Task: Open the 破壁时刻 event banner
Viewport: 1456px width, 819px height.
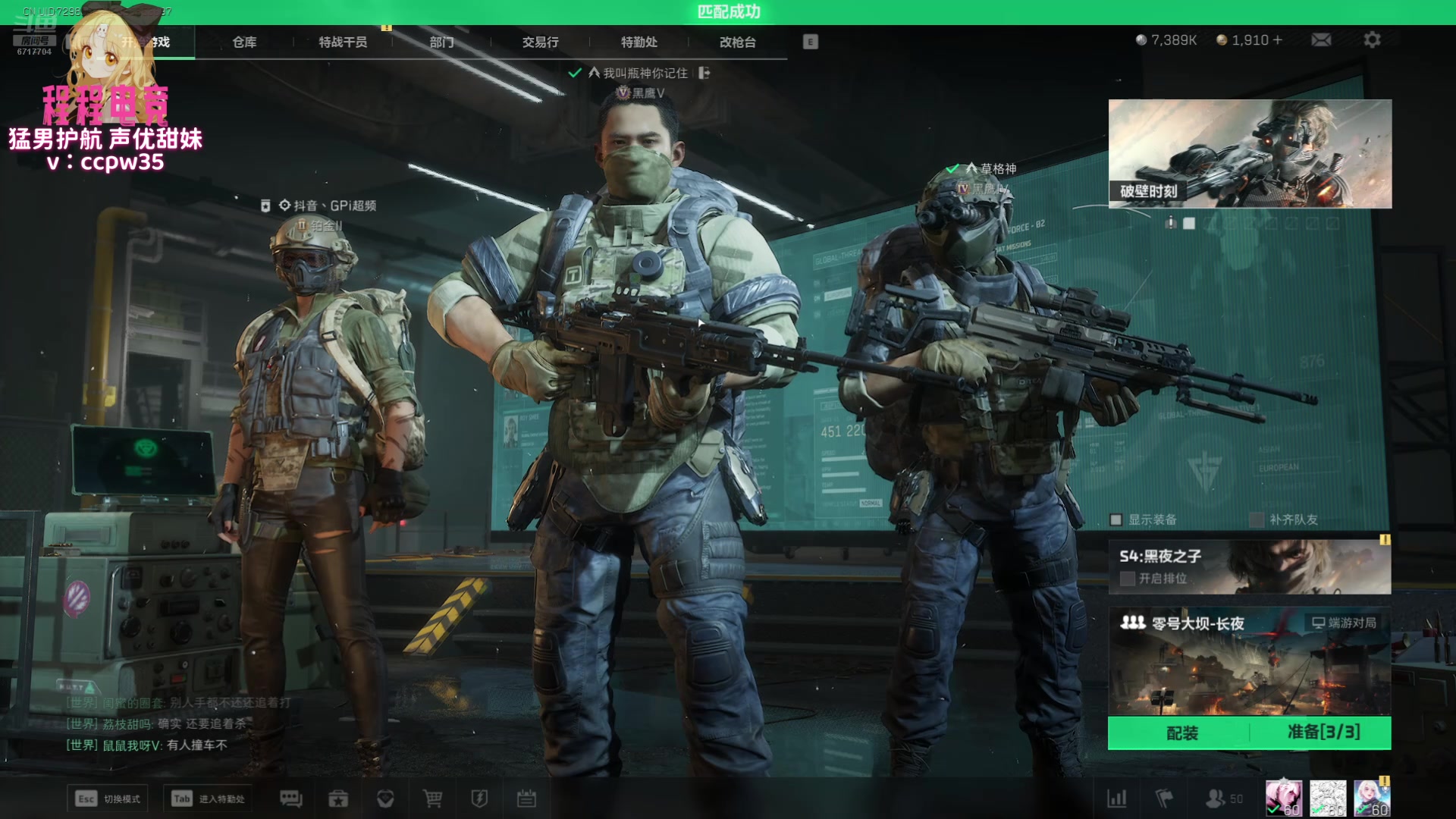Action: (1250, 154)
